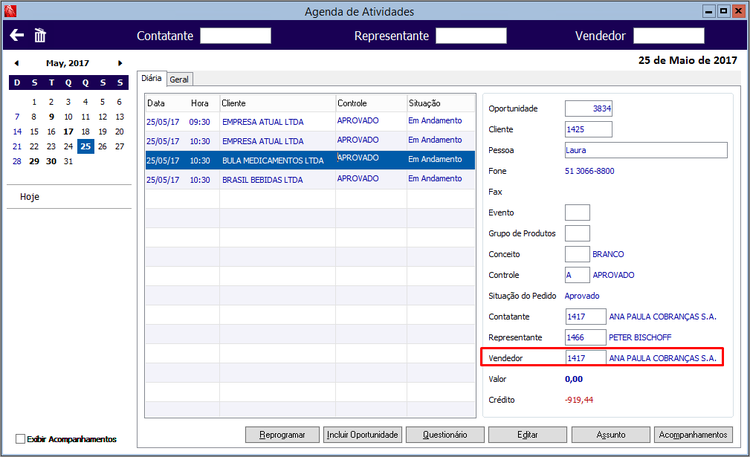Viewport: 750px width, 457px height.
Task: Click the Controle field containing A
Action: [x=577, y=275]
